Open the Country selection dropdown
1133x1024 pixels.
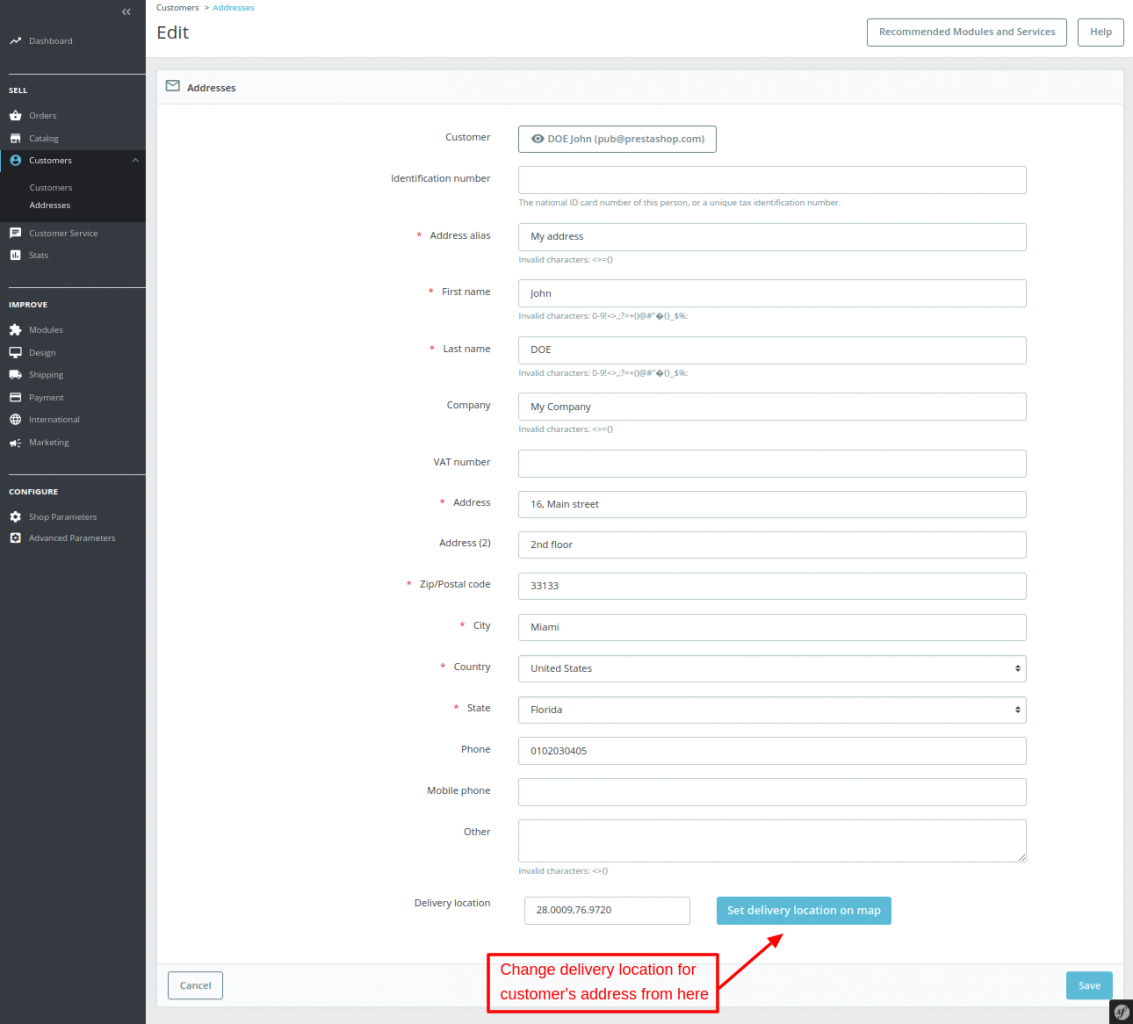(772, 668)
